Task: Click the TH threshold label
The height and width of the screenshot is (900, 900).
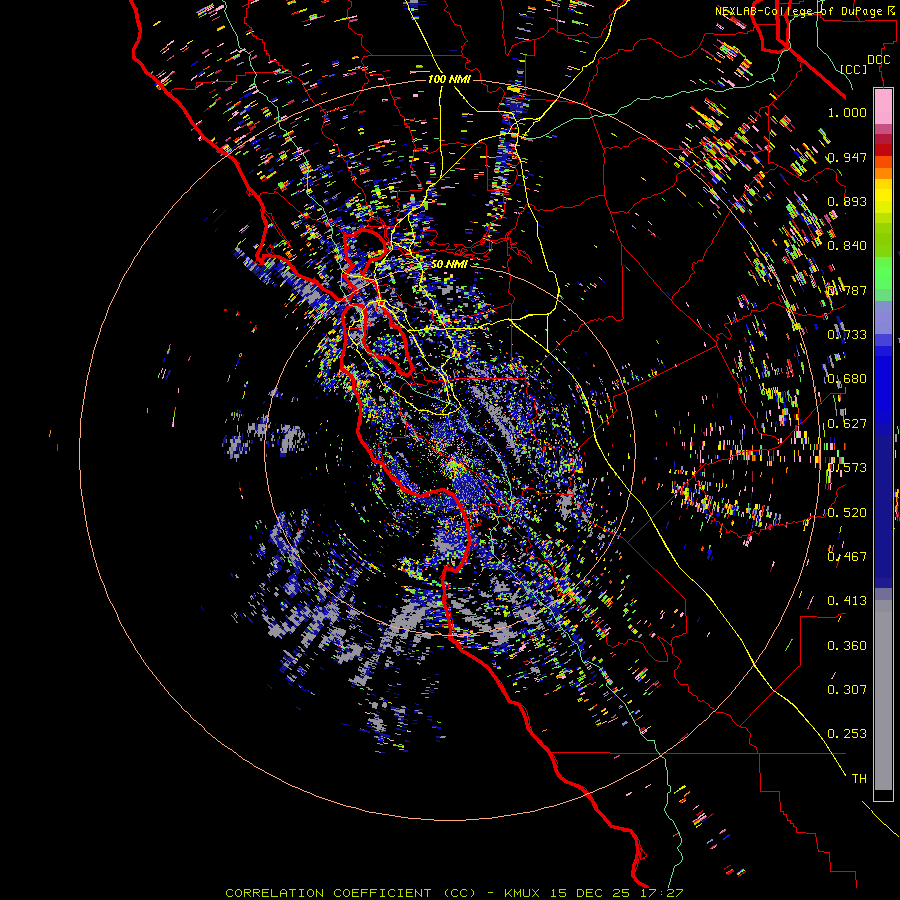Action: (x=859, y=779)
